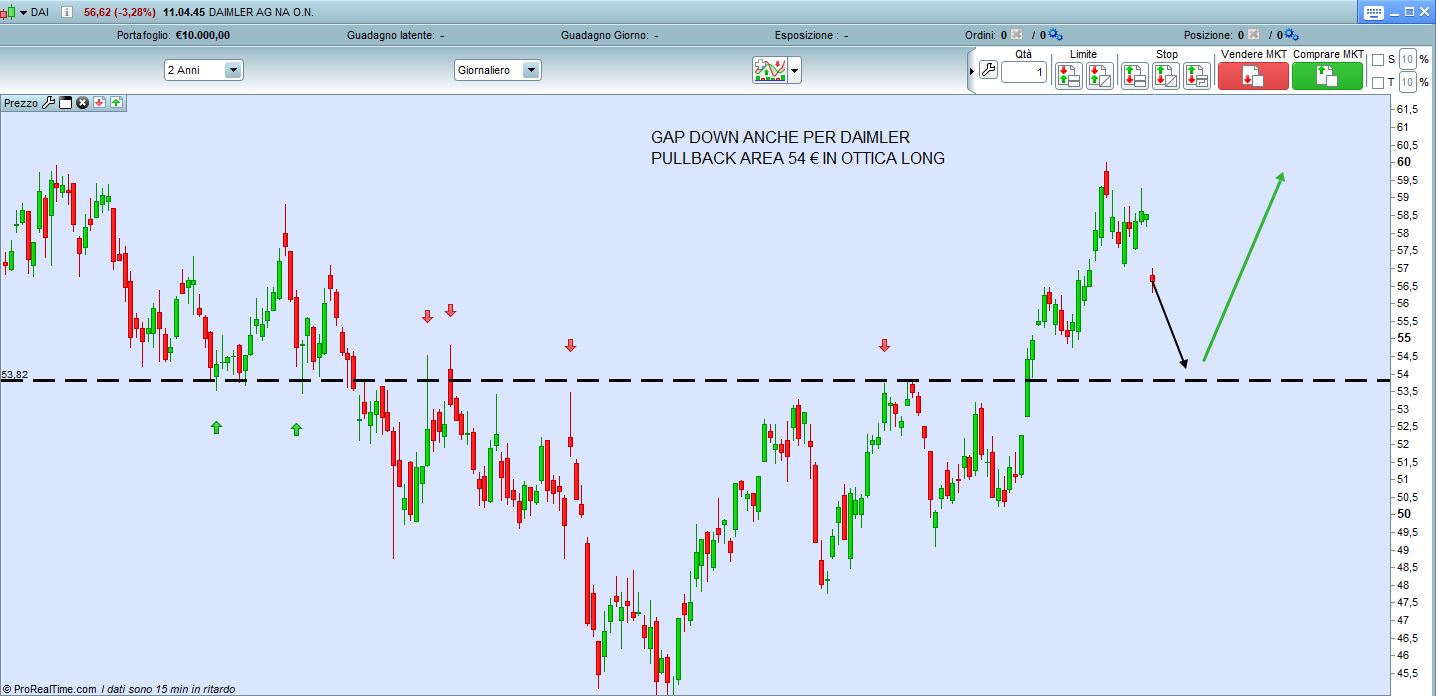Click the Guadagno latente label

point(391,35)
